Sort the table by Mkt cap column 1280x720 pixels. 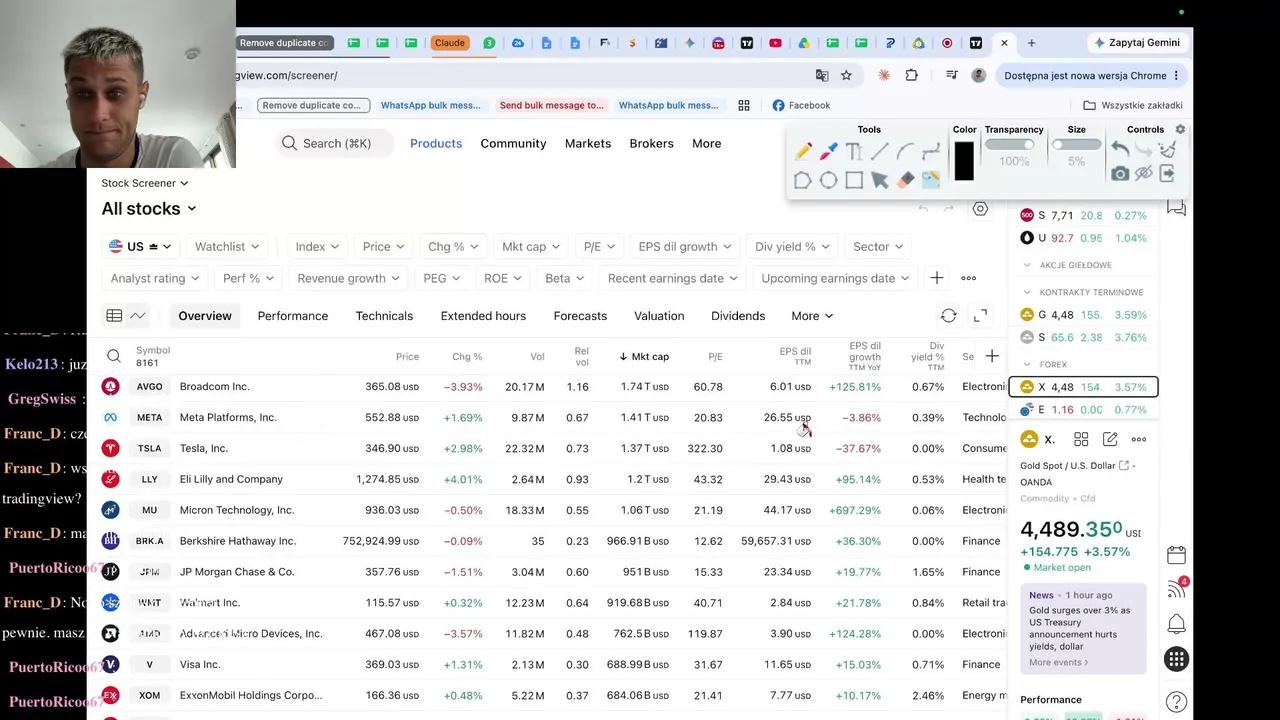pyautogui.click(x=645, y=357)
